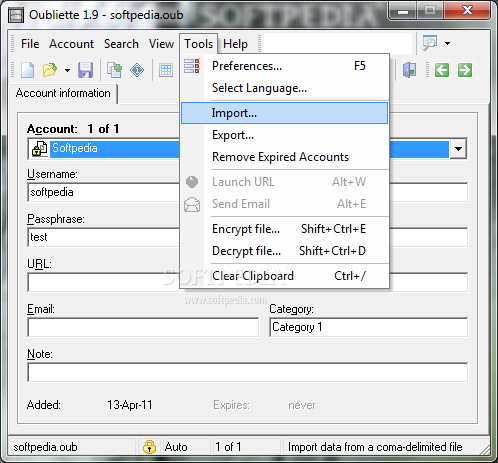Open the Account menu
Image resolution: width=498 pixels, height=463 pixels.
72,44
